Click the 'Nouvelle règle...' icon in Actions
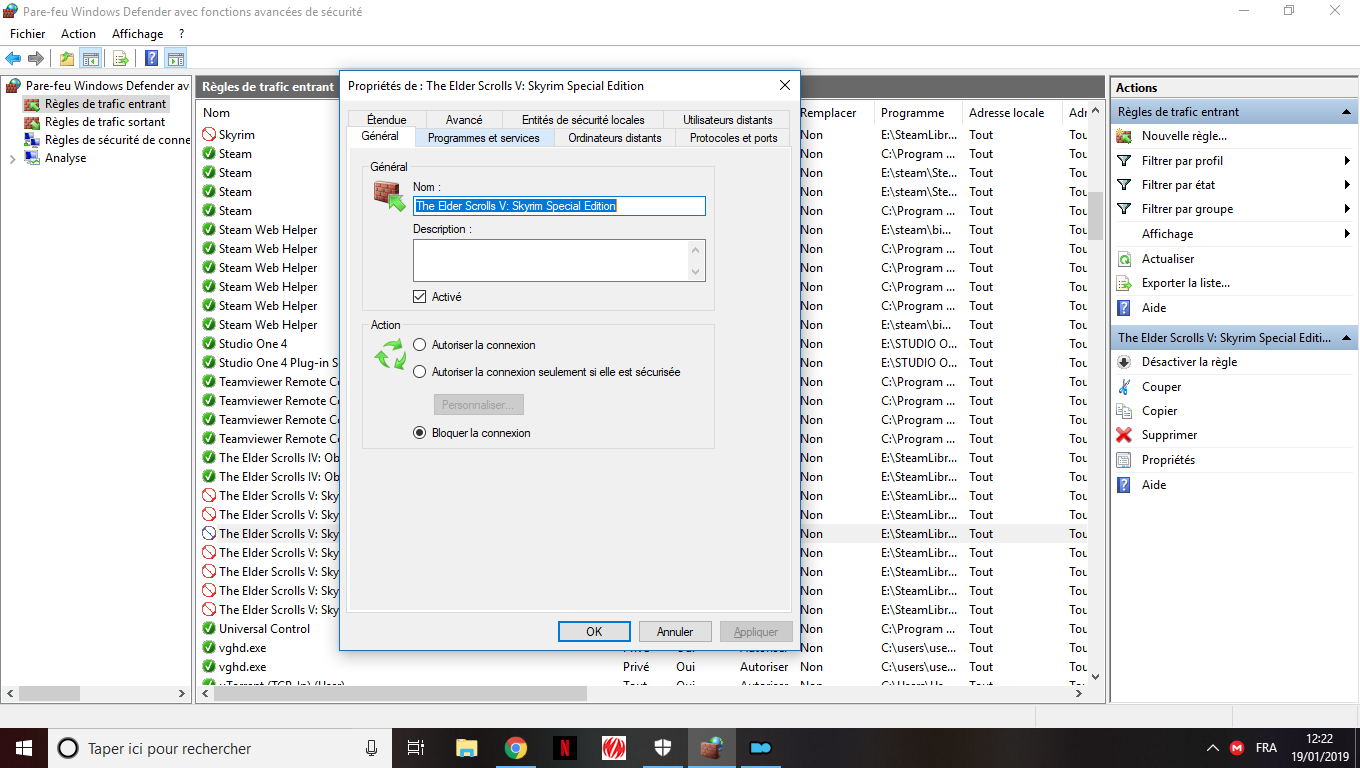The width and height of the screenshot is (1360, 768). pos(1124,136)
